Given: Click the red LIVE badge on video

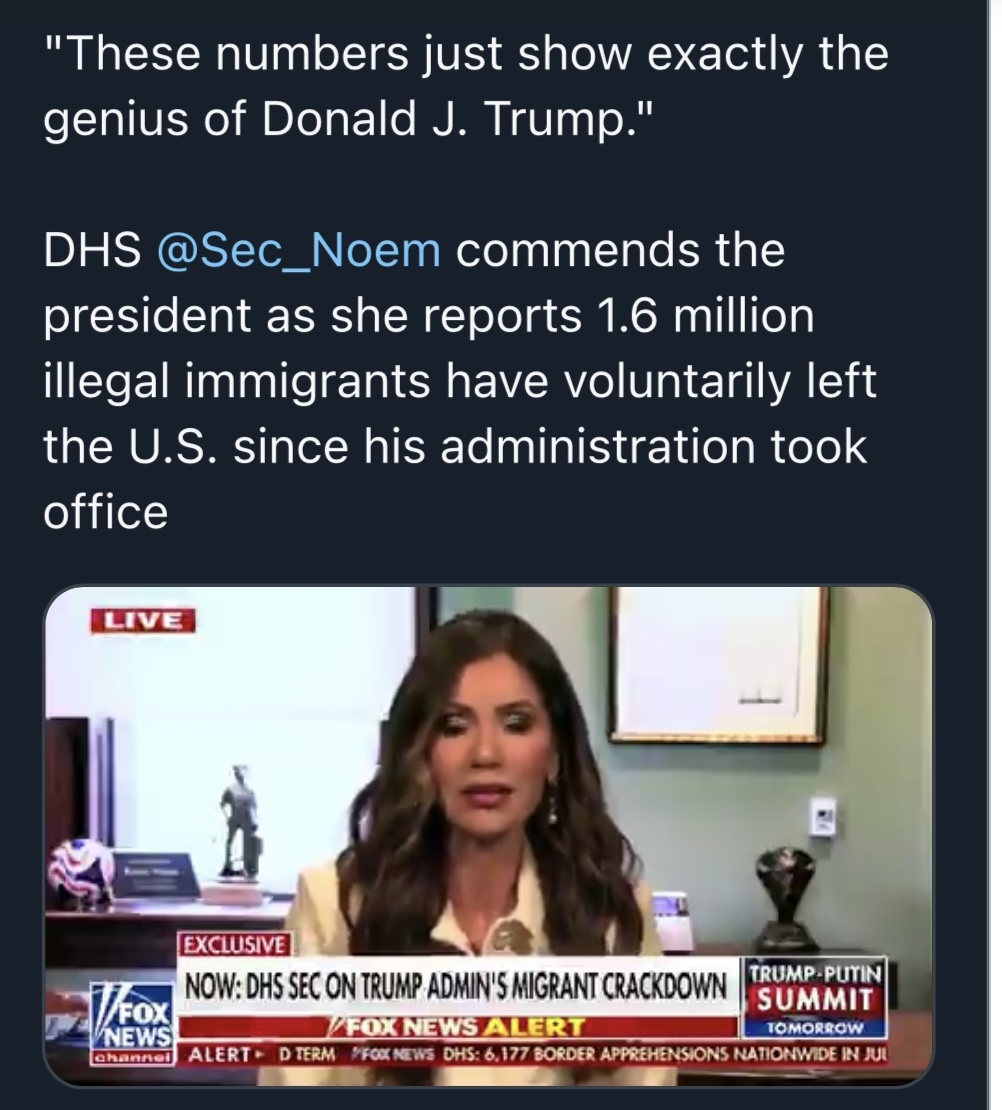Looking at the screenshot, I should pyautogui.click(x=142, y=620).
